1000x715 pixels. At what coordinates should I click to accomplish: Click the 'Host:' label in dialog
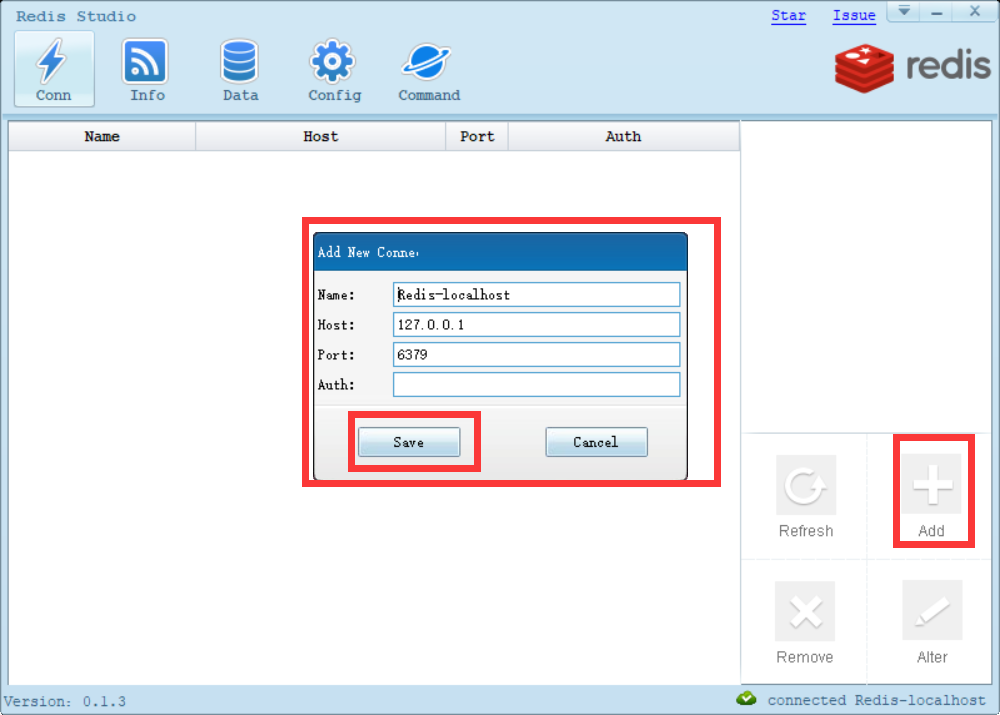point(336,325)
